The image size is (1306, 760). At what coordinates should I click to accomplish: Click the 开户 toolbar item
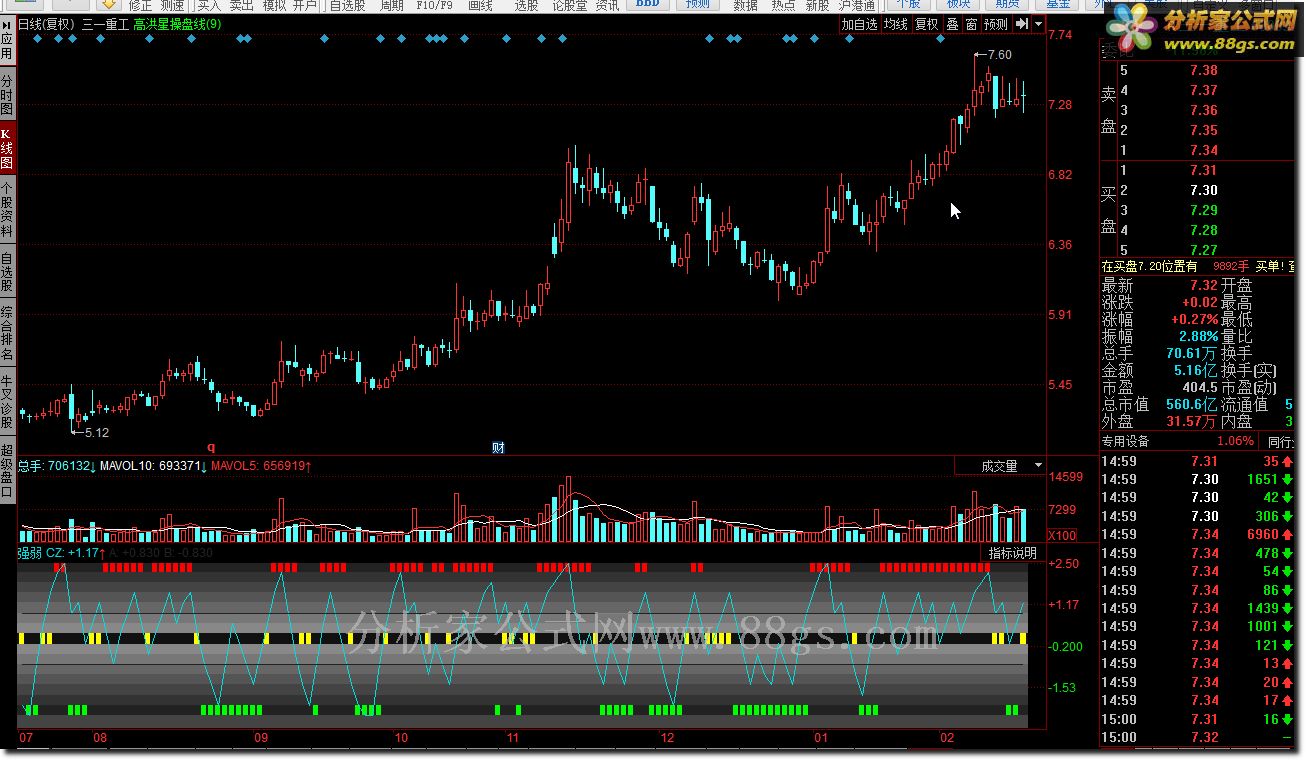305,5
